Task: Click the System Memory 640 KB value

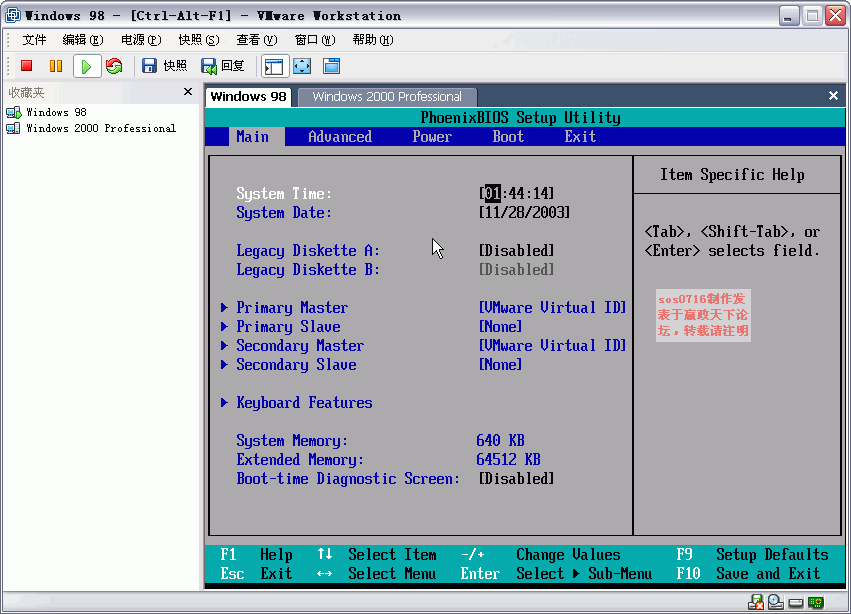Action: pos(500,440)
